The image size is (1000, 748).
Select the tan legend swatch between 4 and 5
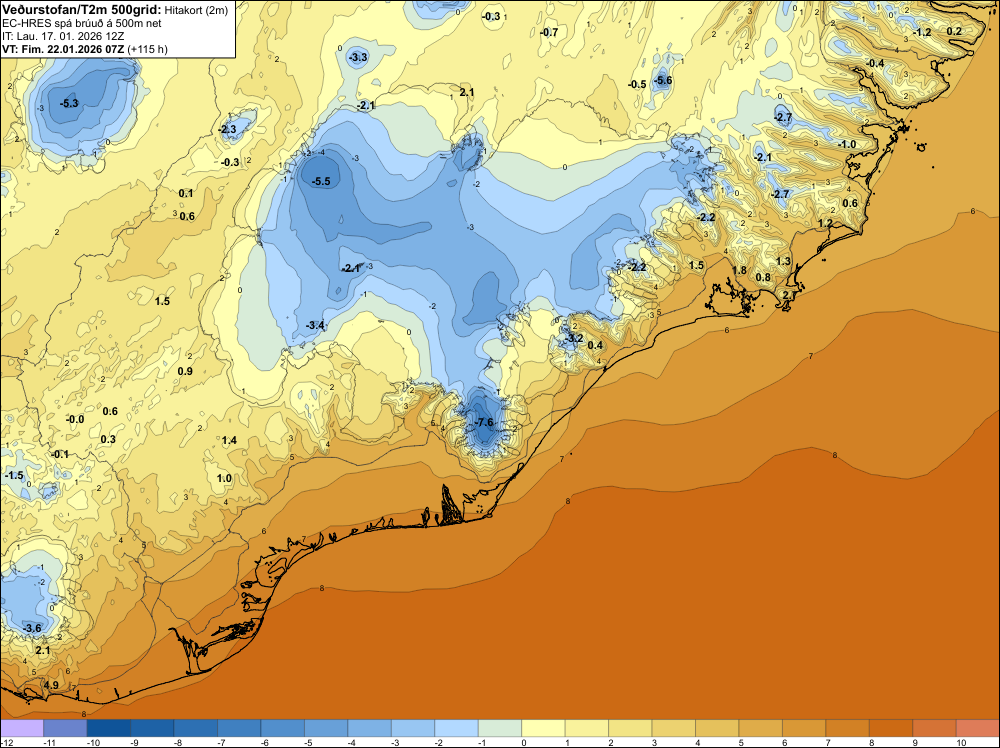coord(717,728)
